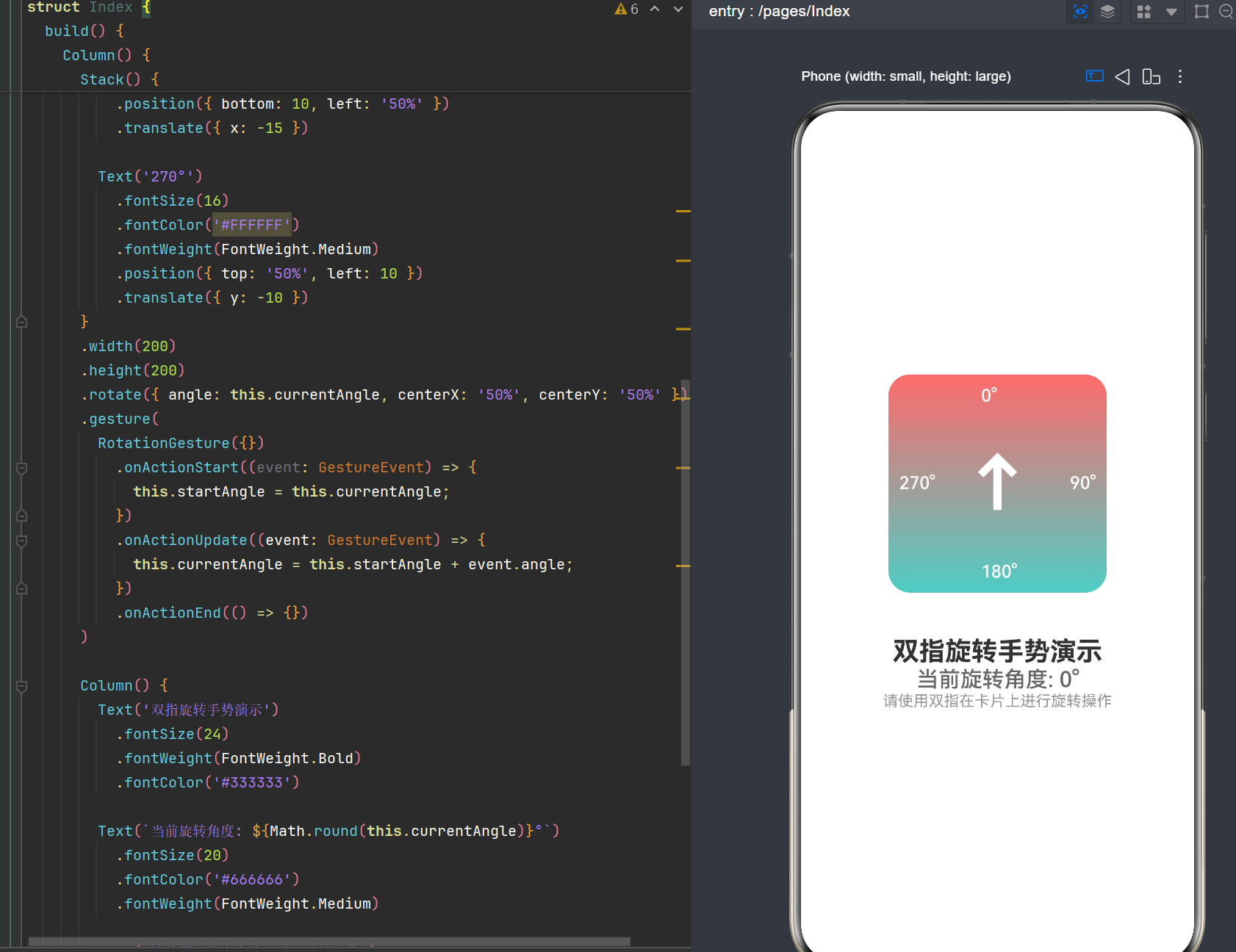1236x952 pixels.
Task: Click the sticky build() header line
Action: pyautogui.click(x=85, y=31)
